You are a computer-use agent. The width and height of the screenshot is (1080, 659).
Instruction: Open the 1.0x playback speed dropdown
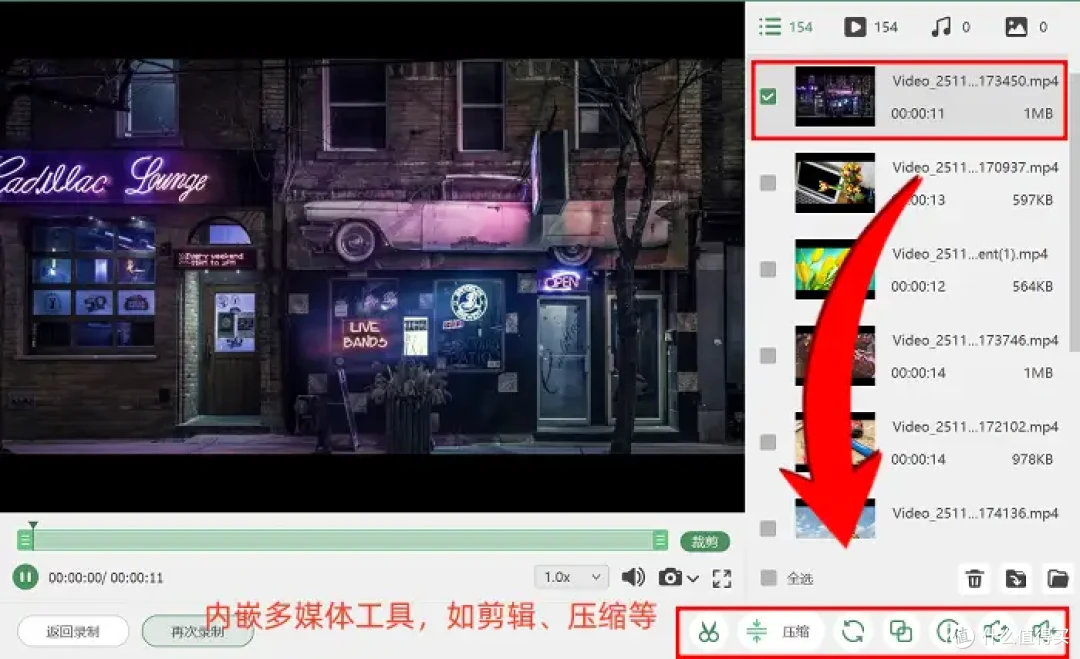coord(572,577)
